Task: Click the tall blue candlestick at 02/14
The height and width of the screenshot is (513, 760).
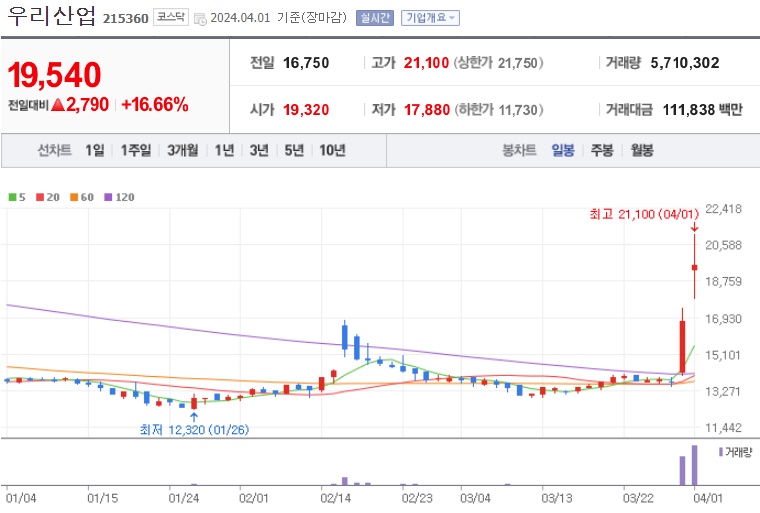Action: (x=345, y=337)
